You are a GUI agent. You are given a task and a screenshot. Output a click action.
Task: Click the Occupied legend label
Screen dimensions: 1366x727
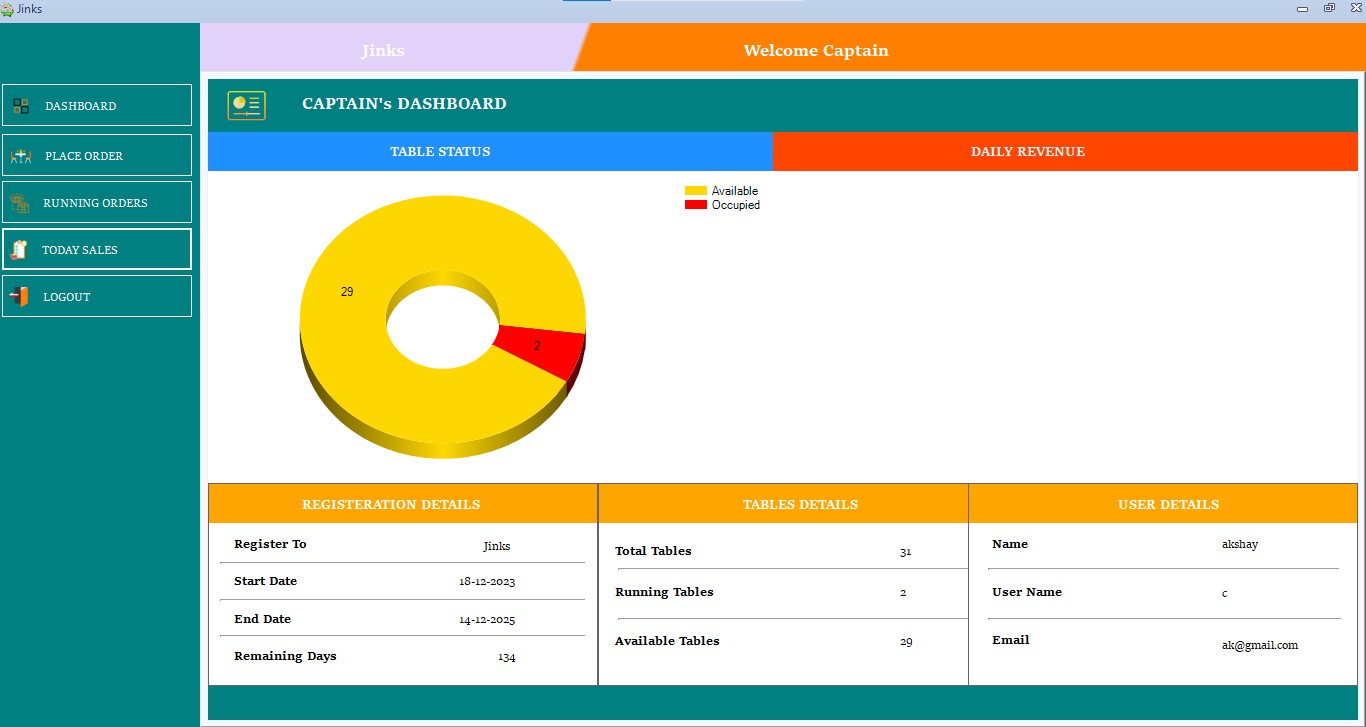click(736, 205)
